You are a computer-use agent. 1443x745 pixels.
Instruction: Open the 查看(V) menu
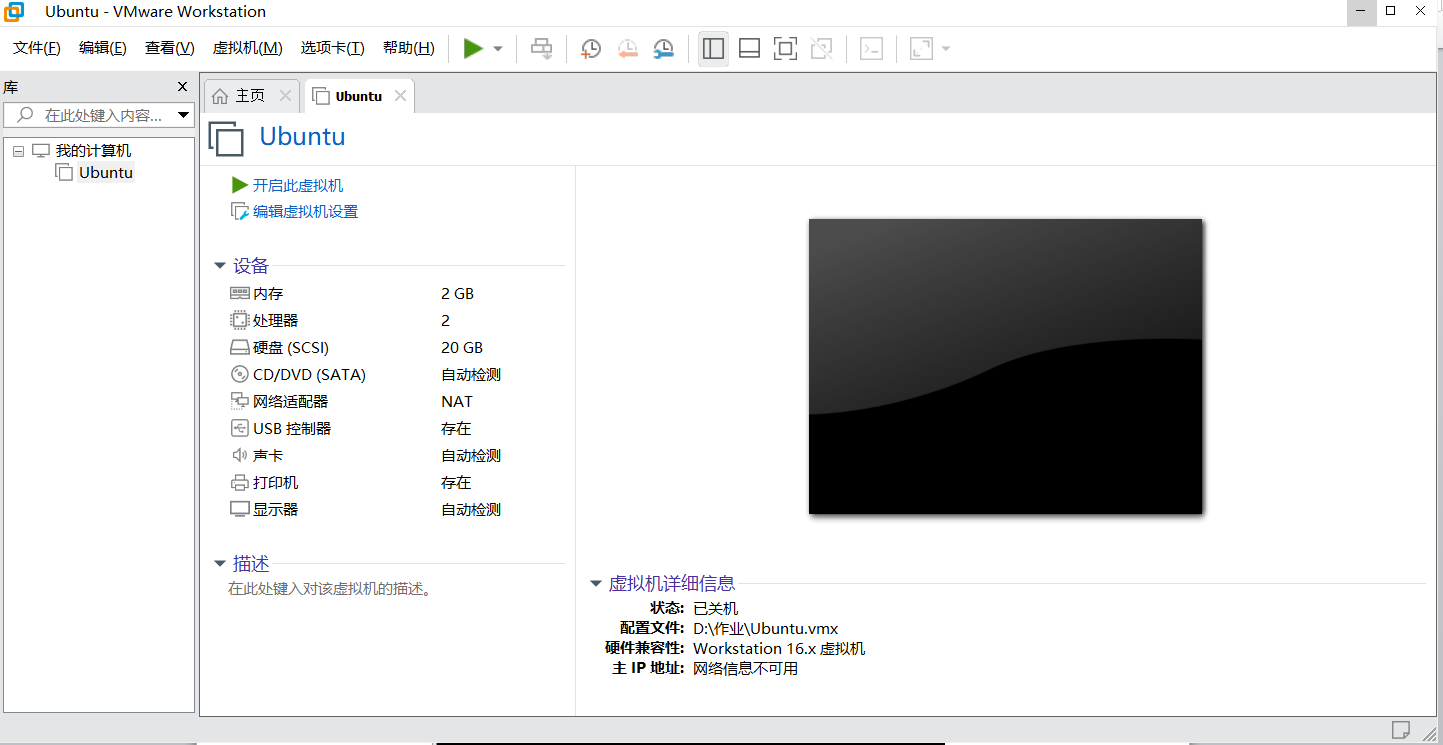click(x=170, y=48)
